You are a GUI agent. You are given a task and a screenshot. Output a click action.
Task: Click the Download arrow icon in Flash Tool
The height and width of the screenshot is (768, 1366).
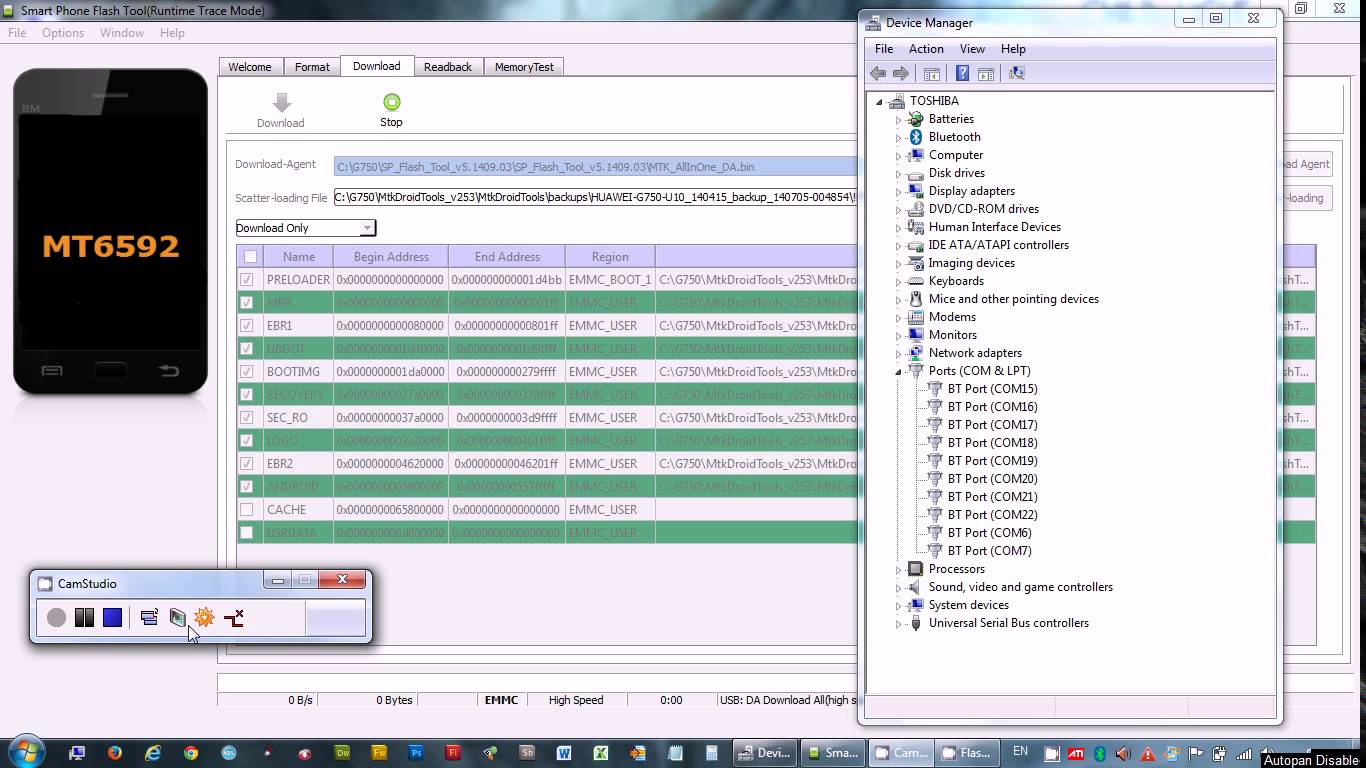pos(281,102)
